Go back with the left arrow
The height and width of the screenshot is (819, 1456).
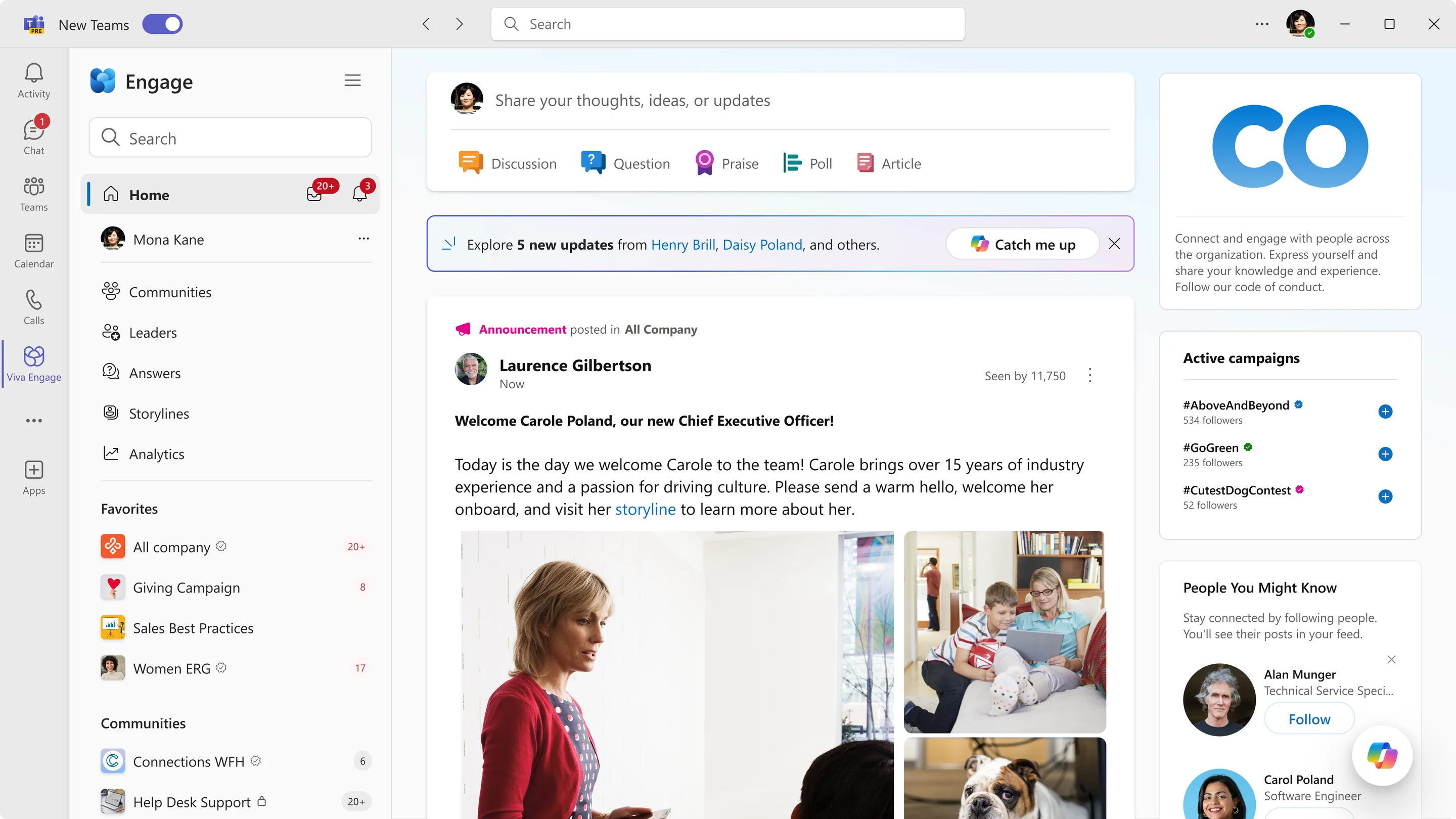(x=426, y=24)
